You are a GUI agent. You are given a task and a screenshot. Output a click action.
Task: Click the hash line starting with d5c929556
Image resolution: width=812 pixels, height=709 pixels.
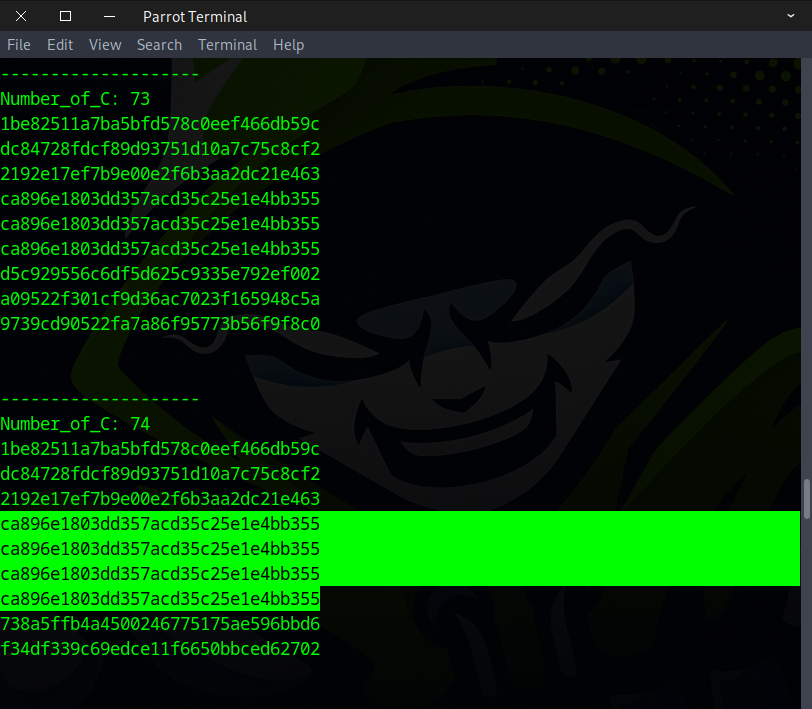coord(160,274)
